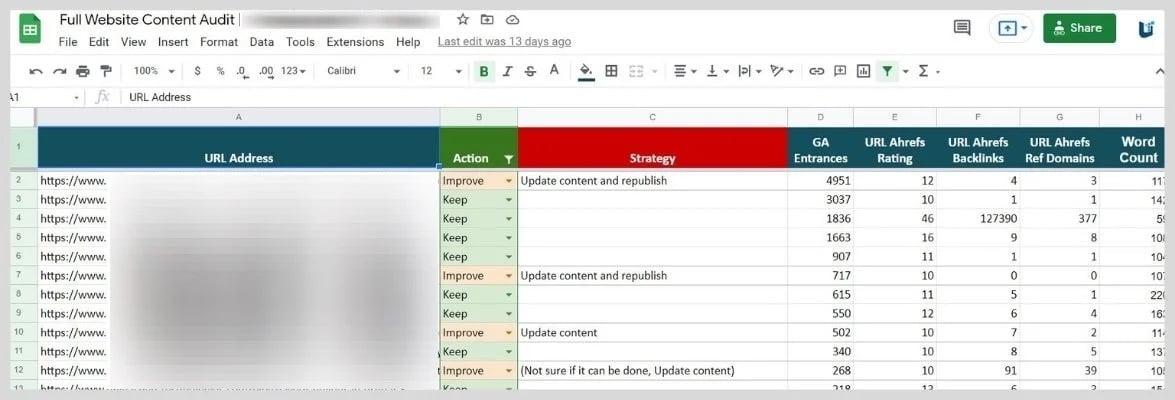This screenshot has width=1175, height=400.
Task: Open Action dropdown in row 7
Action: click(x=509, y=276)
